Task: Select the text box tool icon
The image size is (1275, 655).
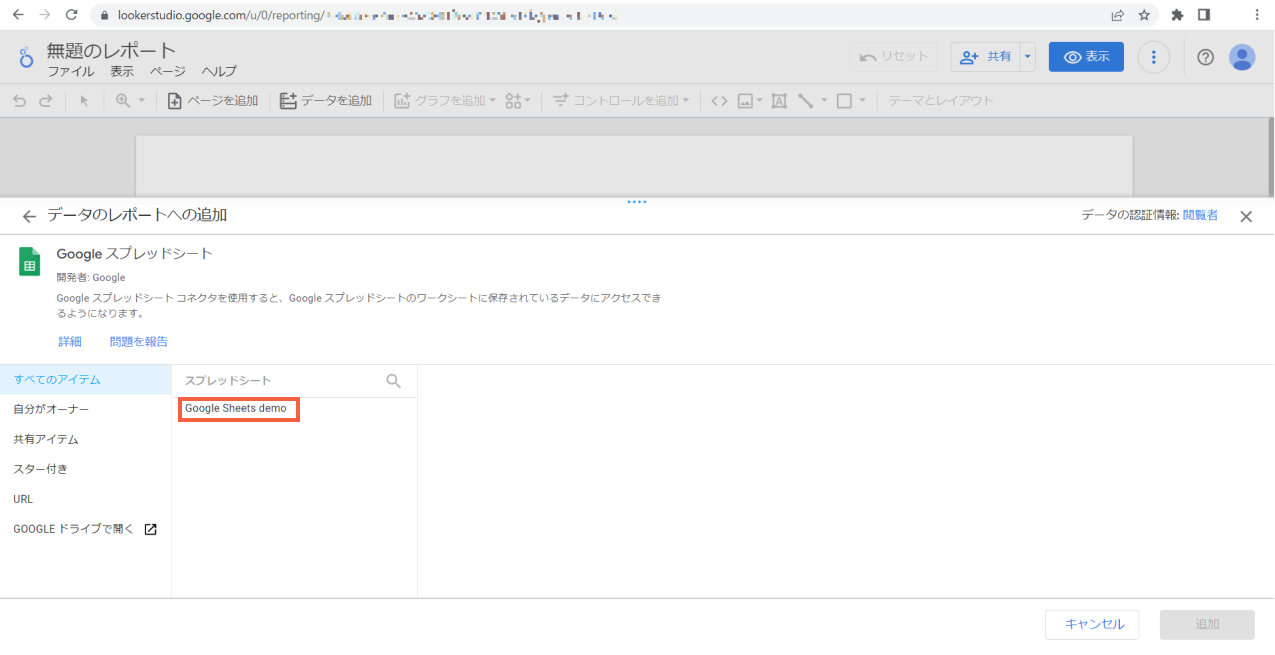Action: pyautogui.click(x=779, y=100)
